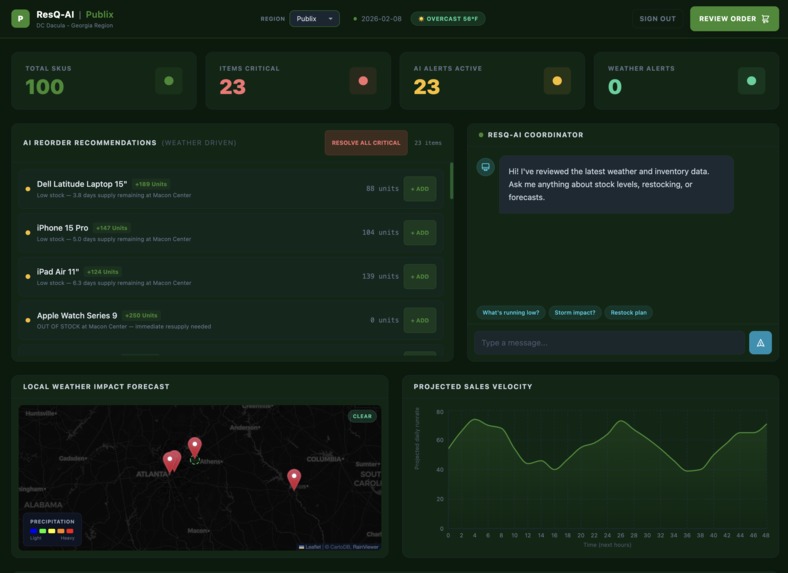Click the recommendations list scrollbar
This screenshot has width=788, height=573.
[x=451, y=180]
